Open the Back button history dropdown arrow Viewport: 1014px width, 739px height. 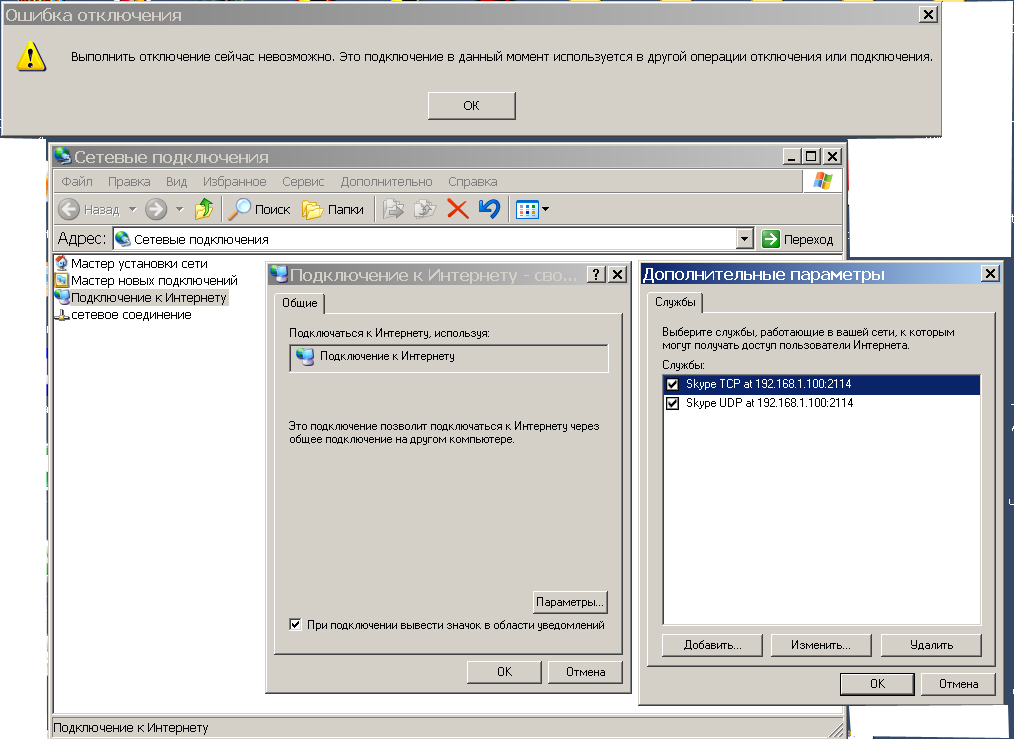pyautogui.click(x=132, y=209)
